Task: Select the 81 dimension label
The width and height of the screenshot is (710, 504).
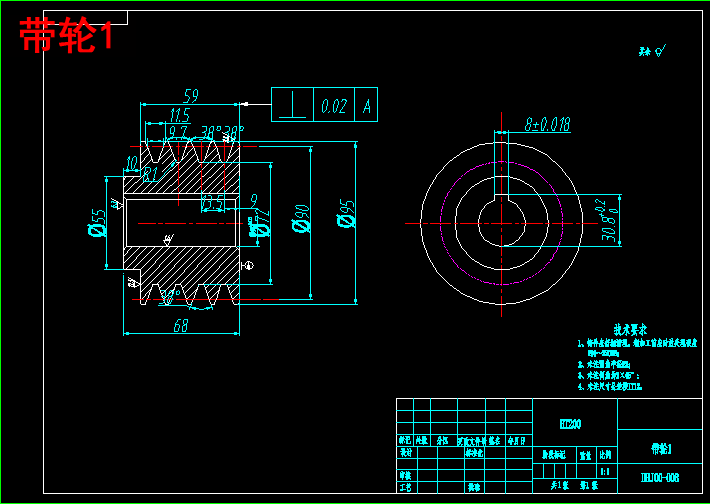Action: pos(150,173)
